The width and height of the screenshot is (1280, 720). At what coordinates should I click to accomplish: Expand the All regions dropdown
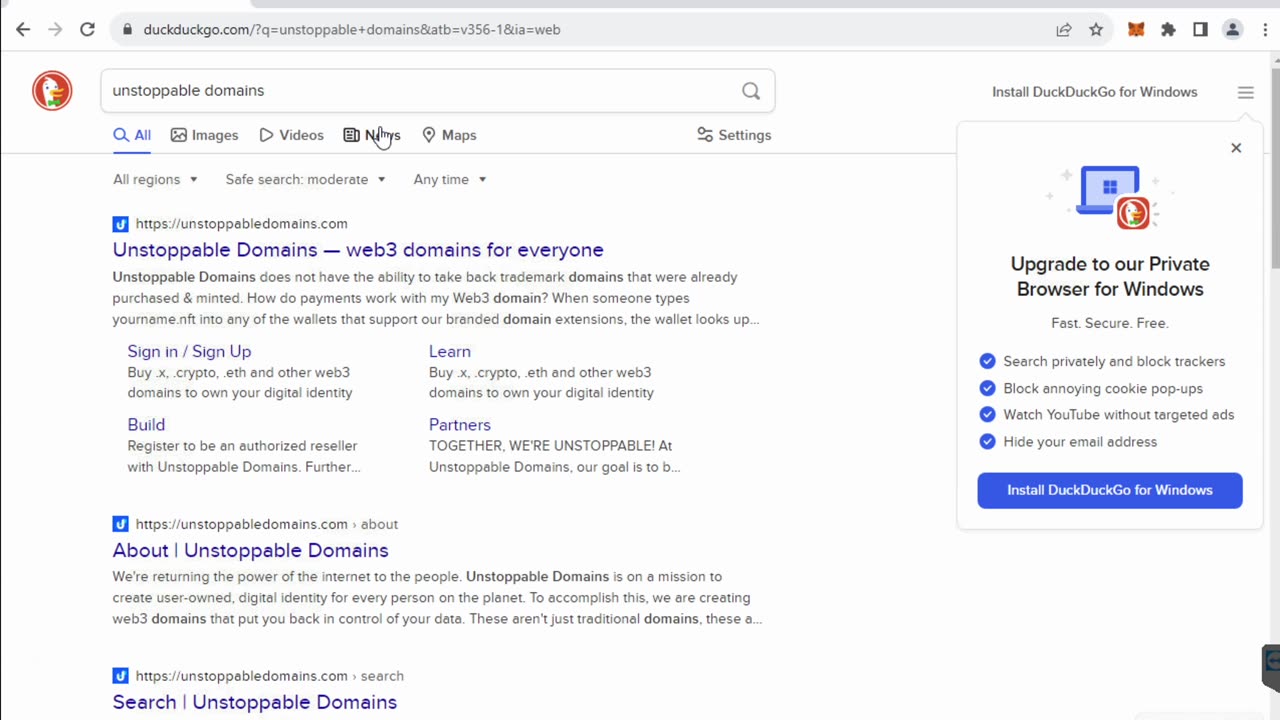tap(155, 179)
